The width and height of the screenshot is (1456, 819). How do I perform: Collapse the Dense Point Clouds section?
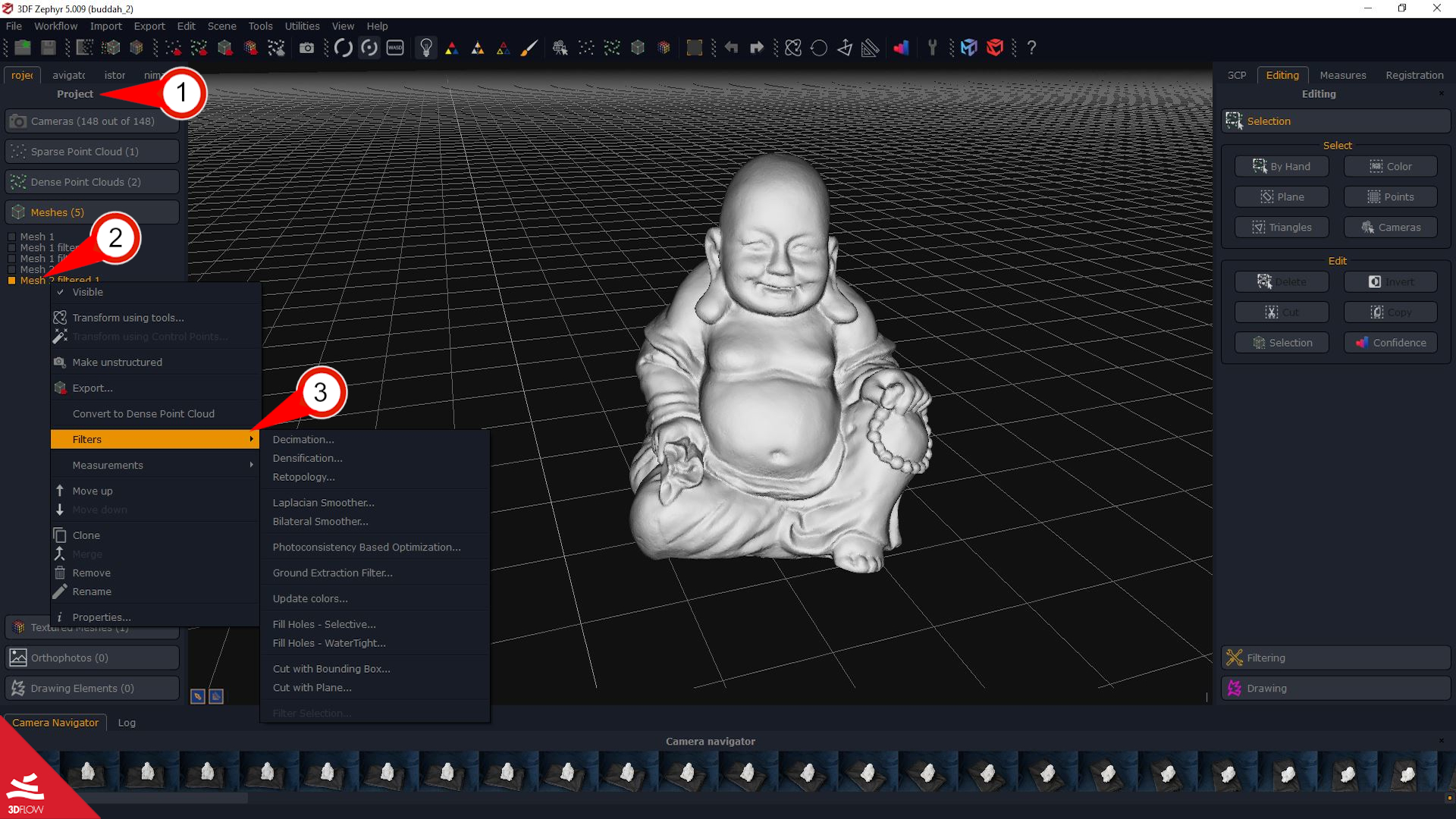point(86,181)
